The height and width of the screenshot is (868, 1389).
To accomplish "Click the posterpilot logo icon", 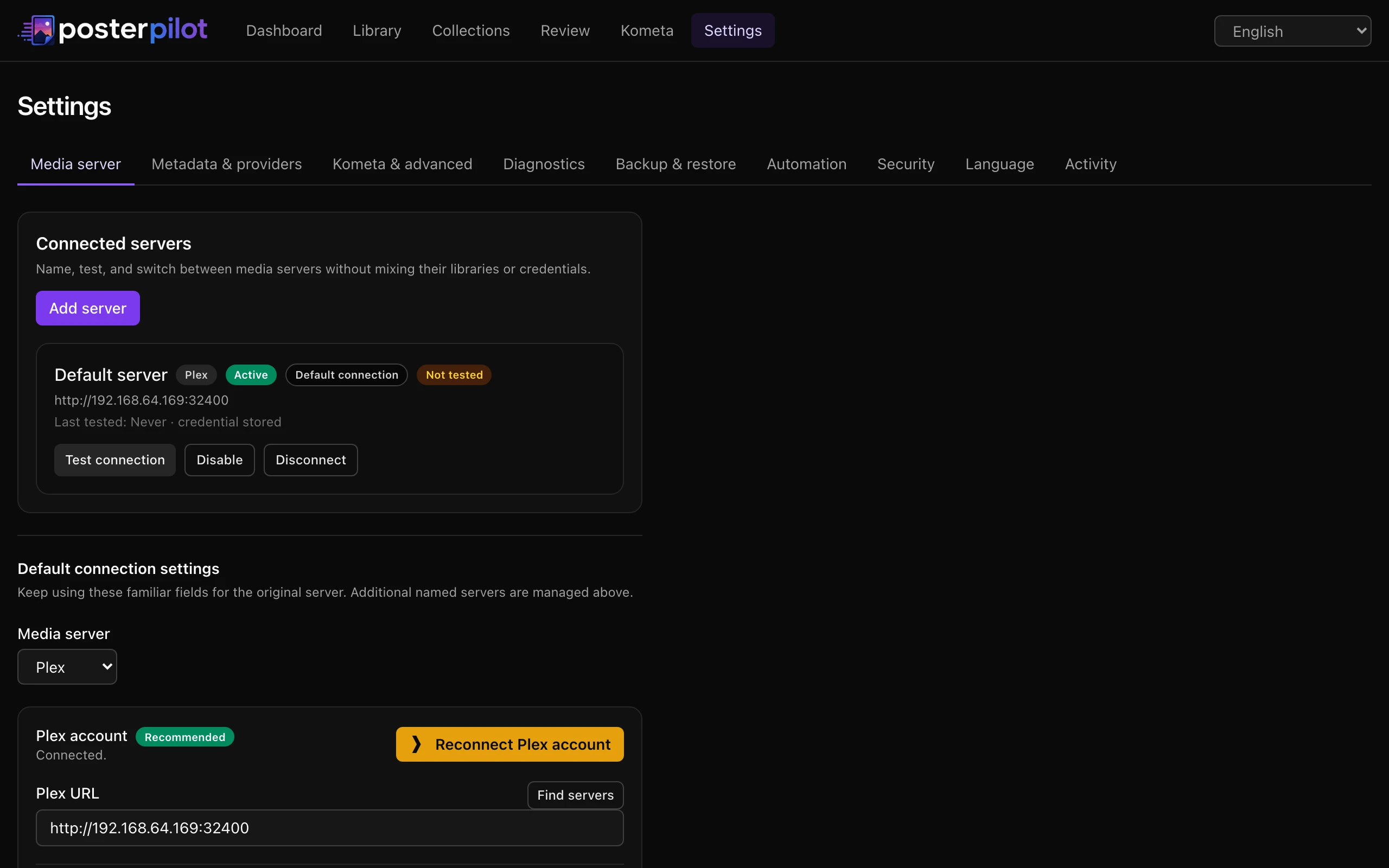I will pyautogui.click(x=37, y=30).
